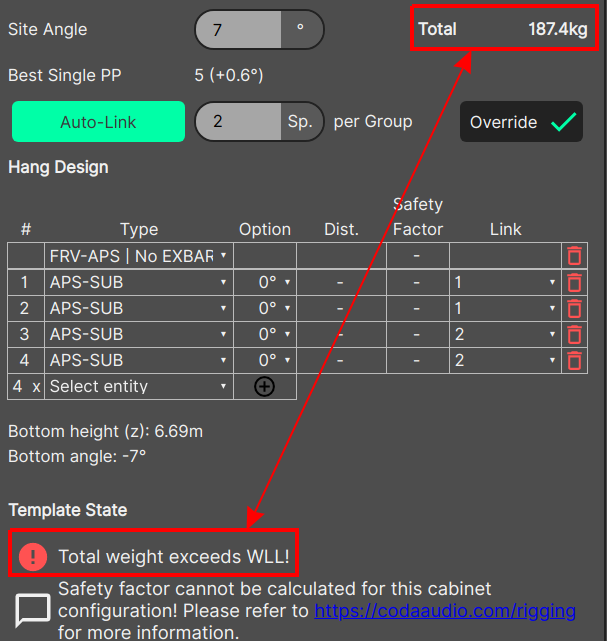This screenshot has width=607, height=641.
Task: Click the Site Angle input field
Action: click(239, 29)
